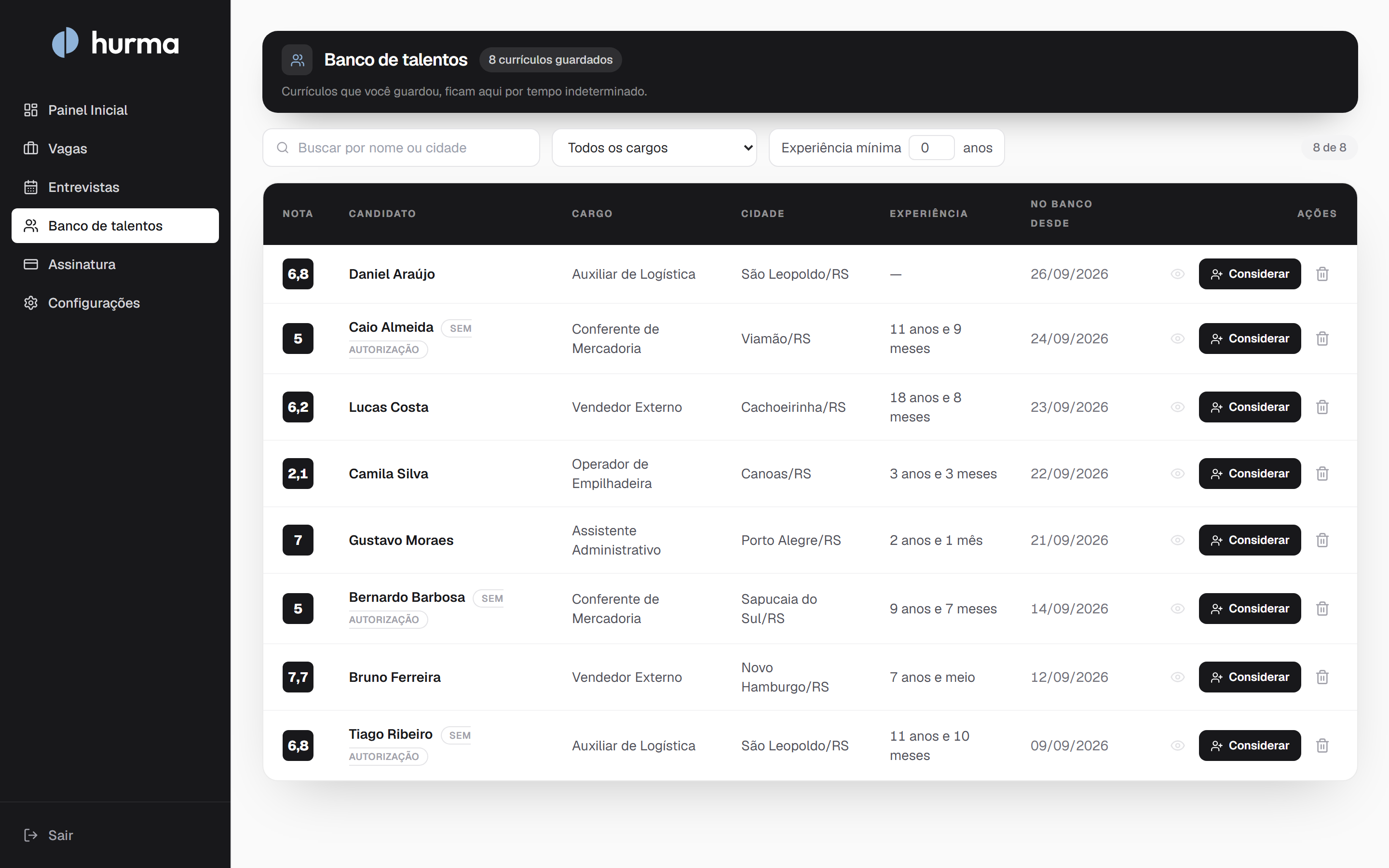Click Considerar in Gustavo Moraes row
This screenshot has width=1389, height=868.
1250,540
